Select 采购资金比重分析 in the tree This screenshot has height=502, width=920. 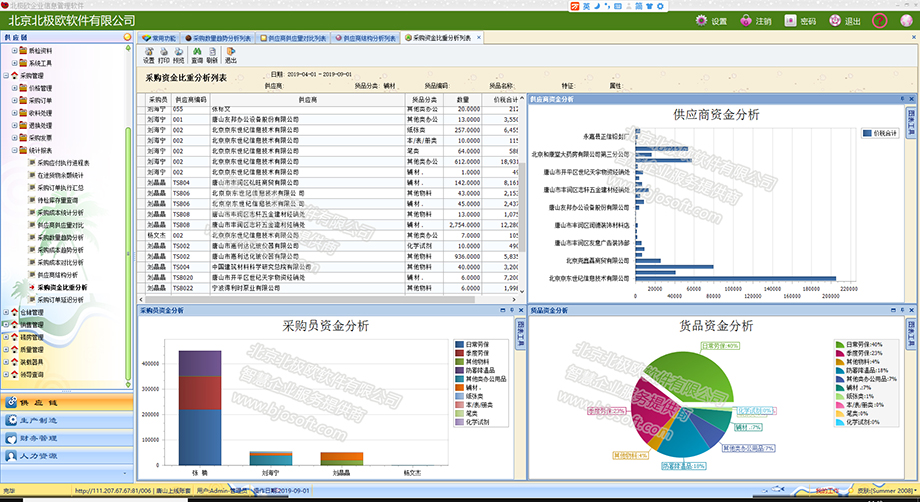[x=62, y=287]
